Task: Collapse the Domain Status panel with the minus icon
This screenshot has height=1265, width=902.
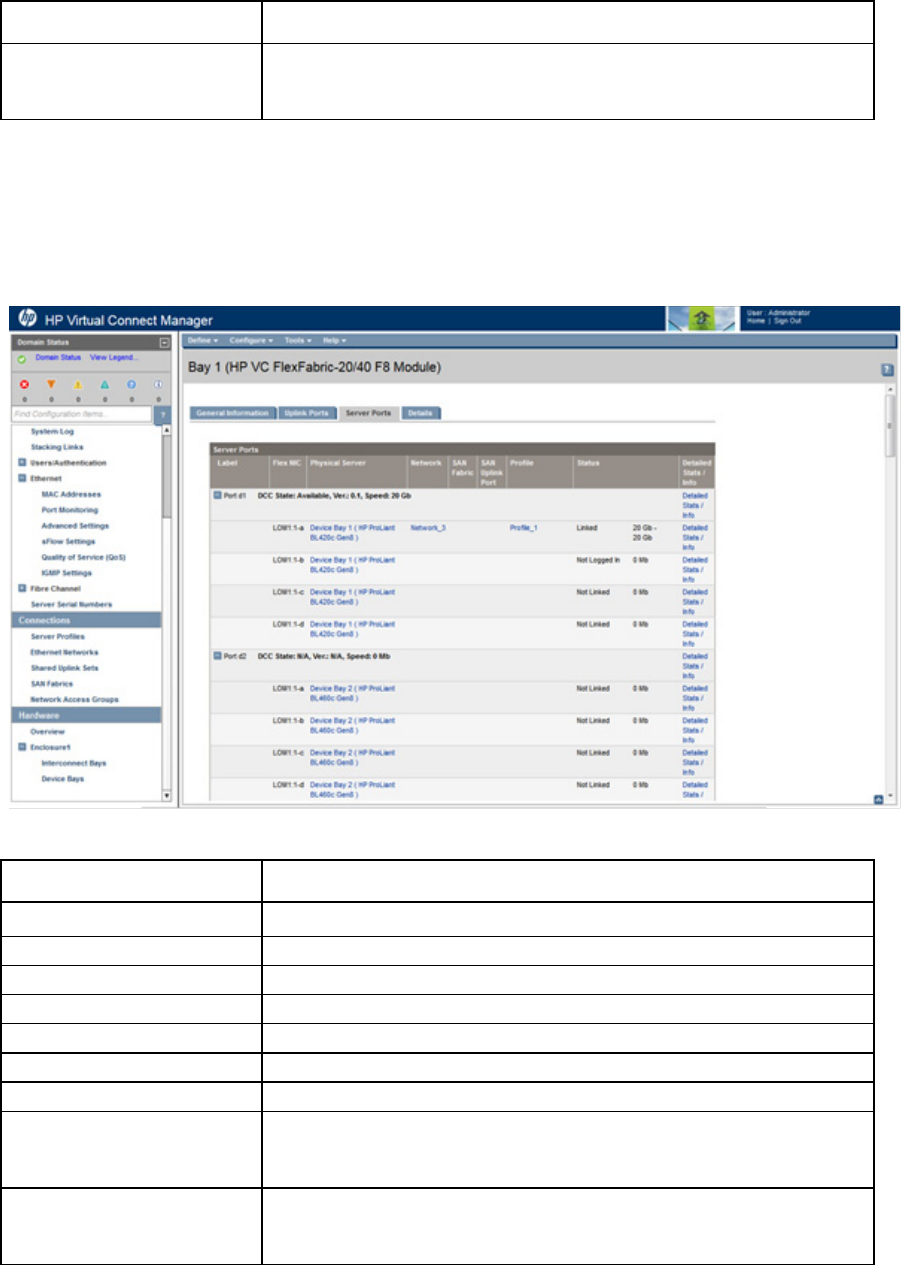Action: click(166, 343)
